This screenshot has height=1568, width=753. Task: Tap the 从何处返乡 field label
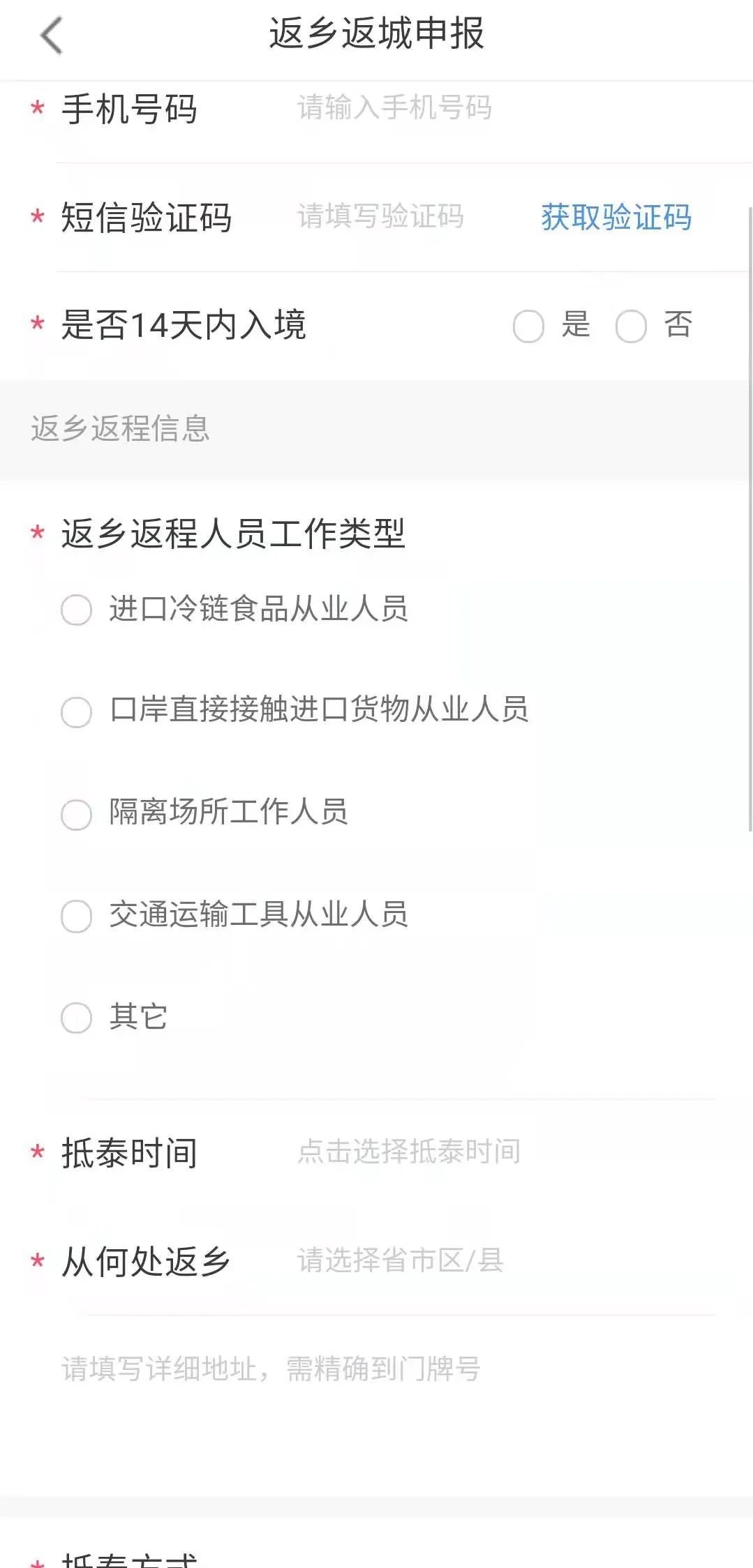click(145, 1261)
